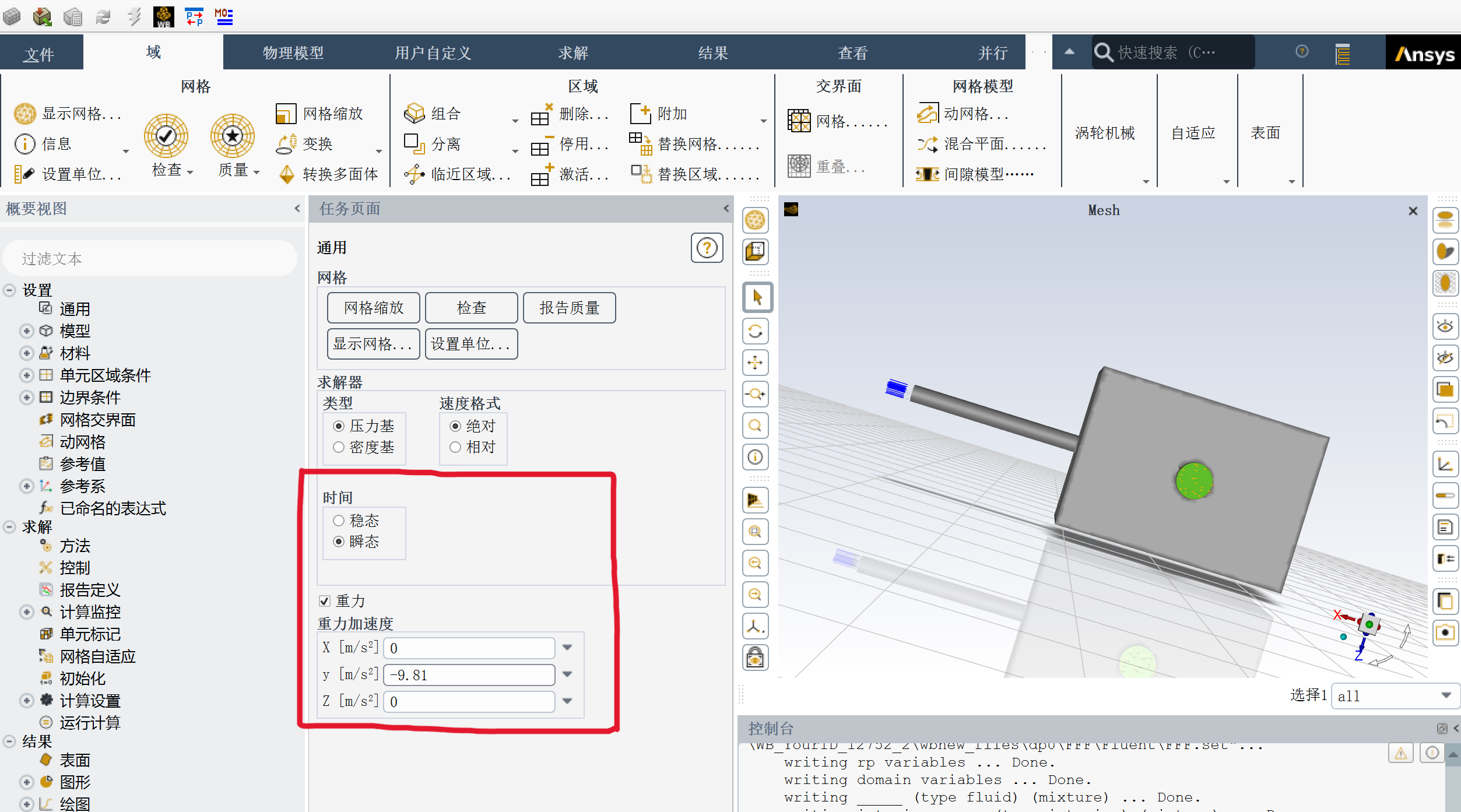Expand the 材料 tree node
The image size is (1461, 812).
pyautogui.click(x=26, y=353)
